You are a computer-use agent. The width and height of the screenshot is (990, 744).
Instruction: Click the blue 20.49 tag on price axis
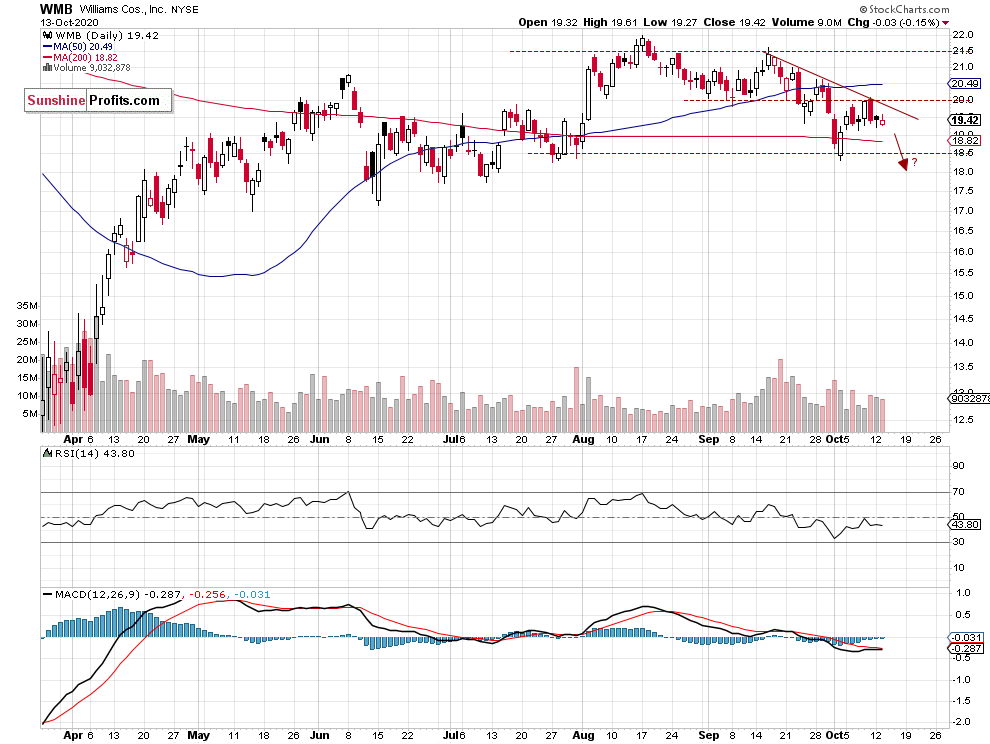(x=965, y=83)
